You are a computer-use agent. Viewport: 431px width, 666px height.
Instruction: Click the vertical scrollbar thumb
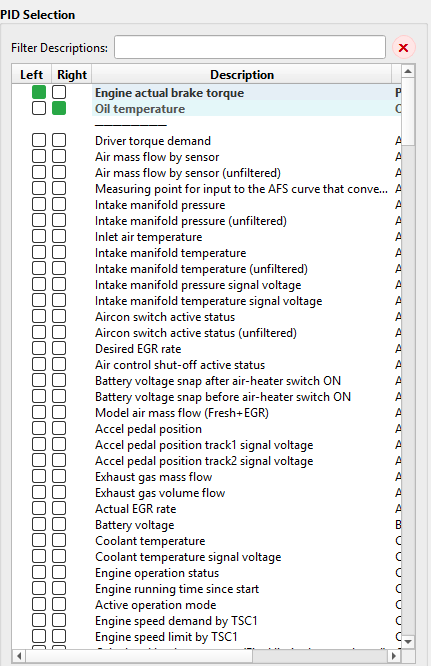click(408, 111)
